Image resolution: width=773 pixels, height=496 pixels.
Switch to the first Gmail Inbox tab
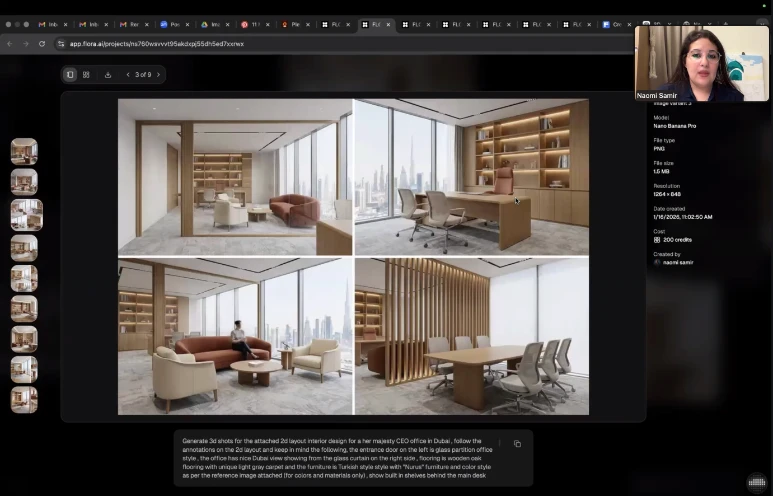(x=50, y=24)
